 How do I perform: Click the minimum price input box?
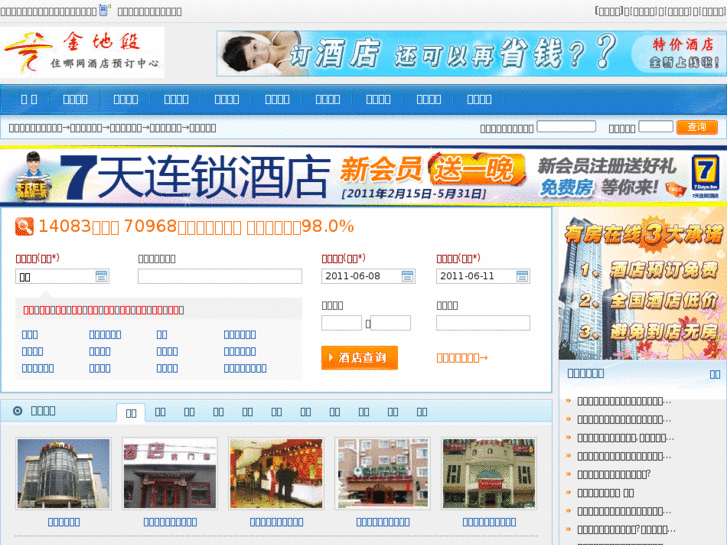(x=341, y=323)
